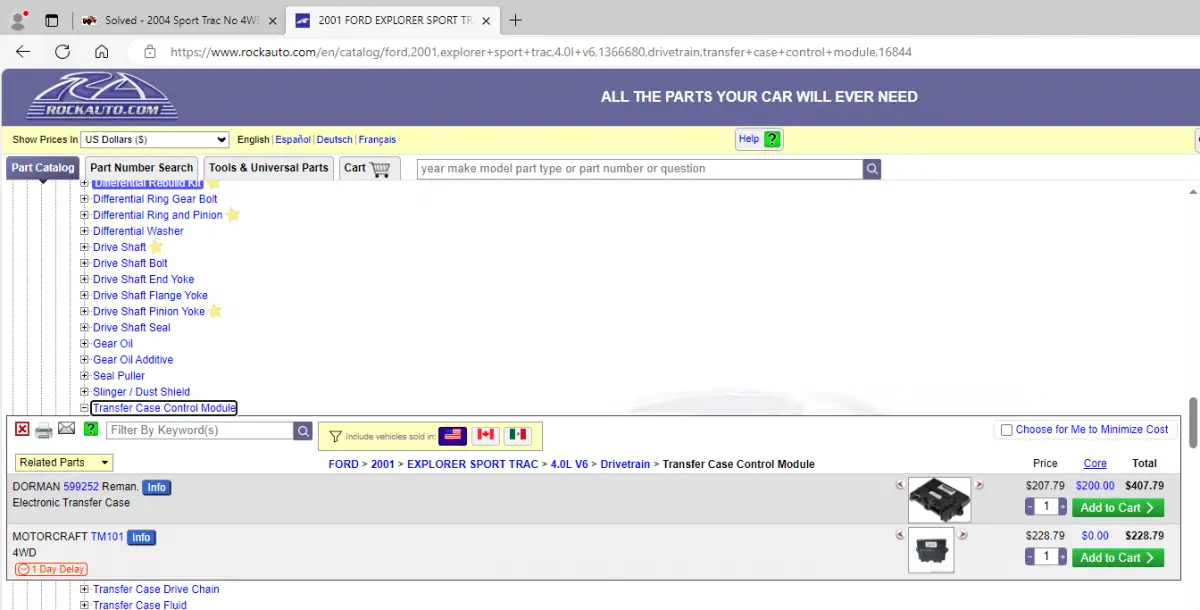Switch language to Español

point(293,140)
